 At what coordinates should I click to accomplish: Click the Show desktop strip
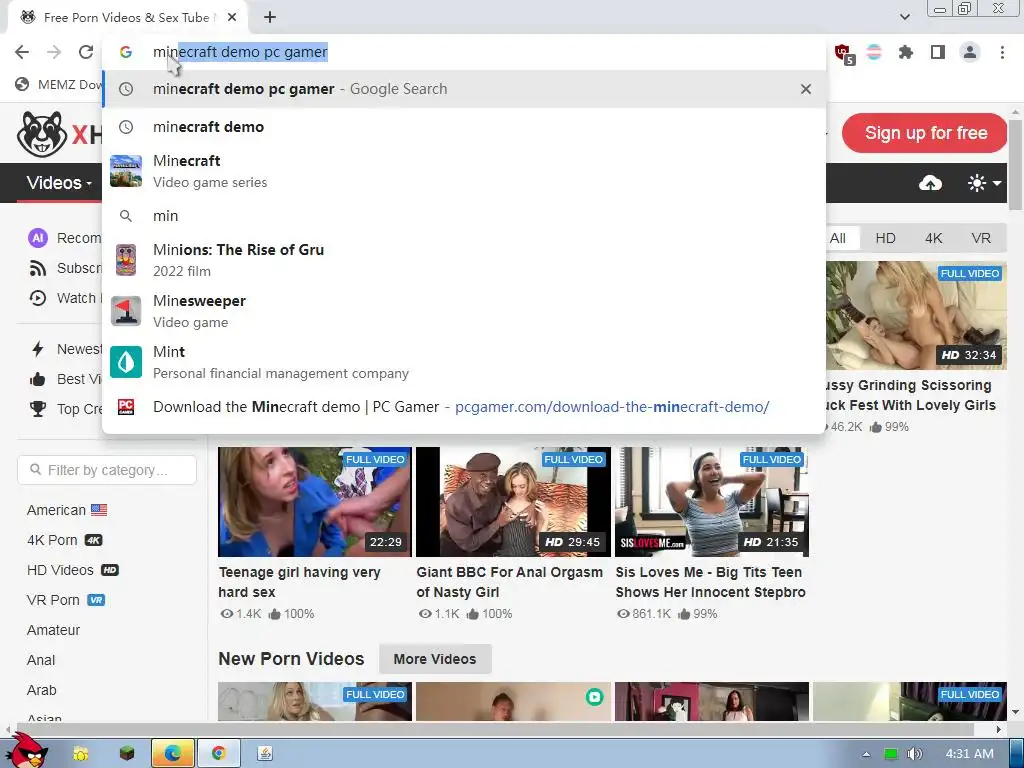pos(1017,754)
